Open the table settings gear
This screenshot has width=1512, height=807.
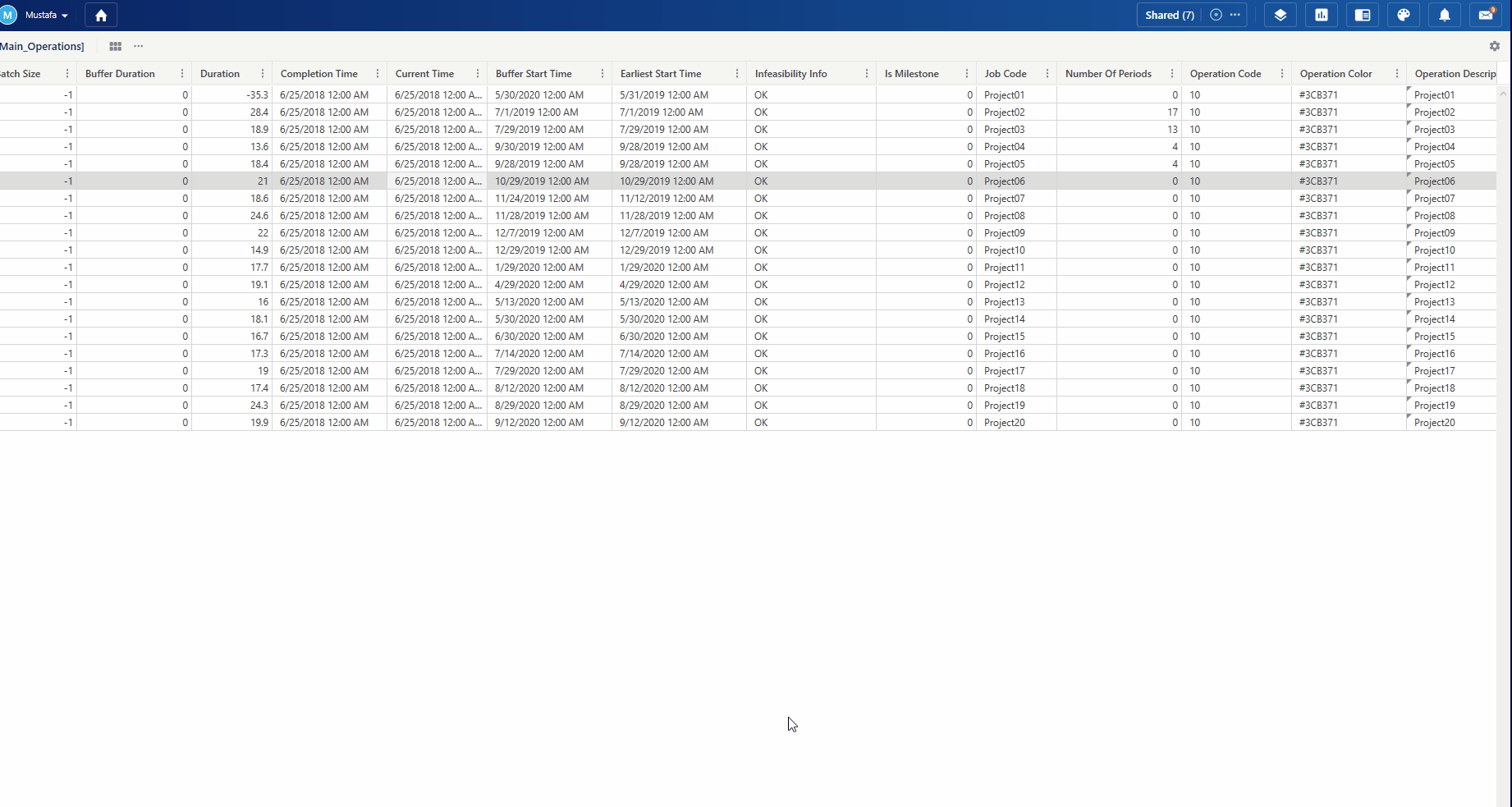pos(1494,47)
